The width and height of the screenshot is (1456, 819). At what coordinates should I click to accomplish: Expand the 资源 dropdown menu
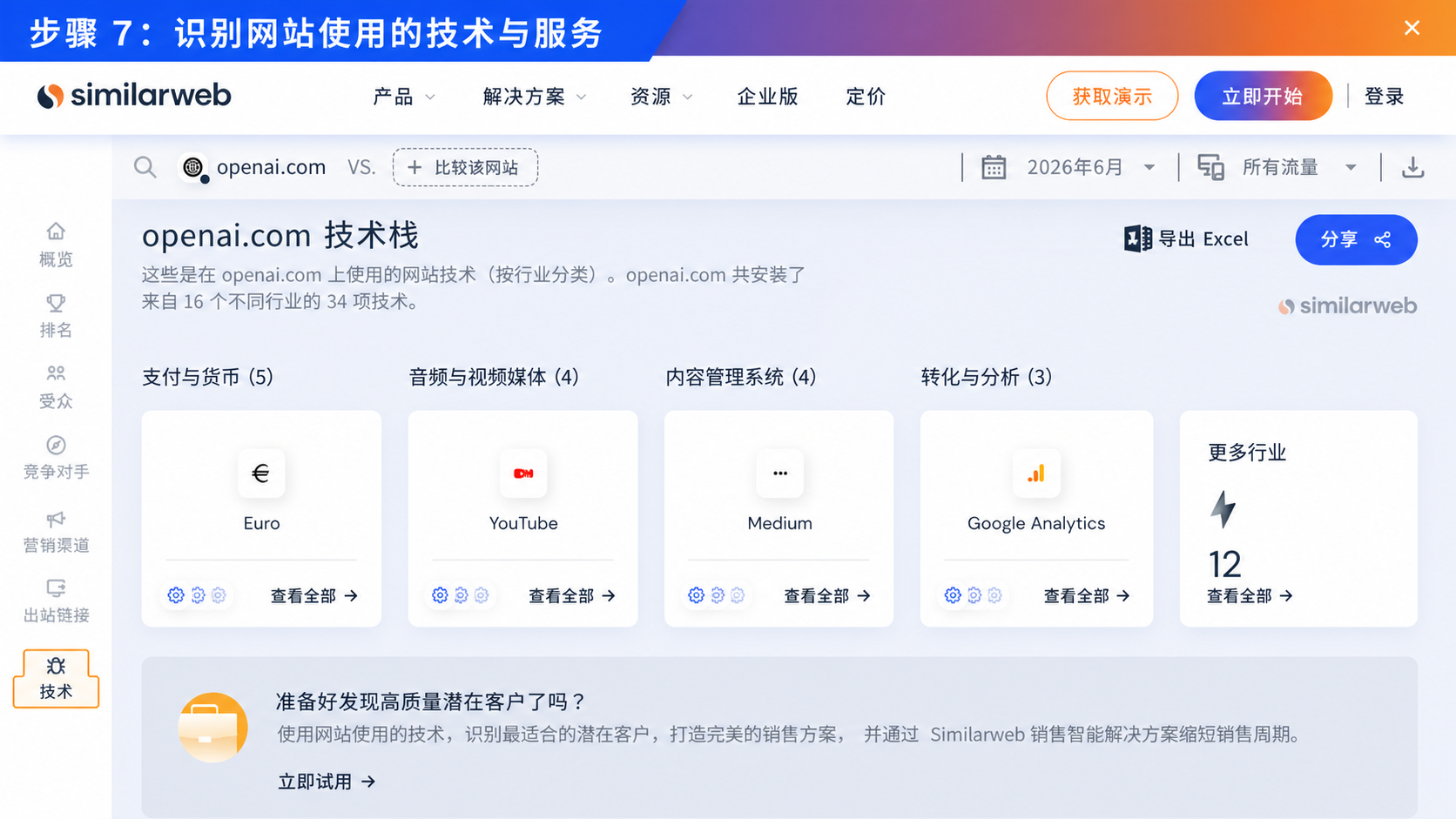661,97
